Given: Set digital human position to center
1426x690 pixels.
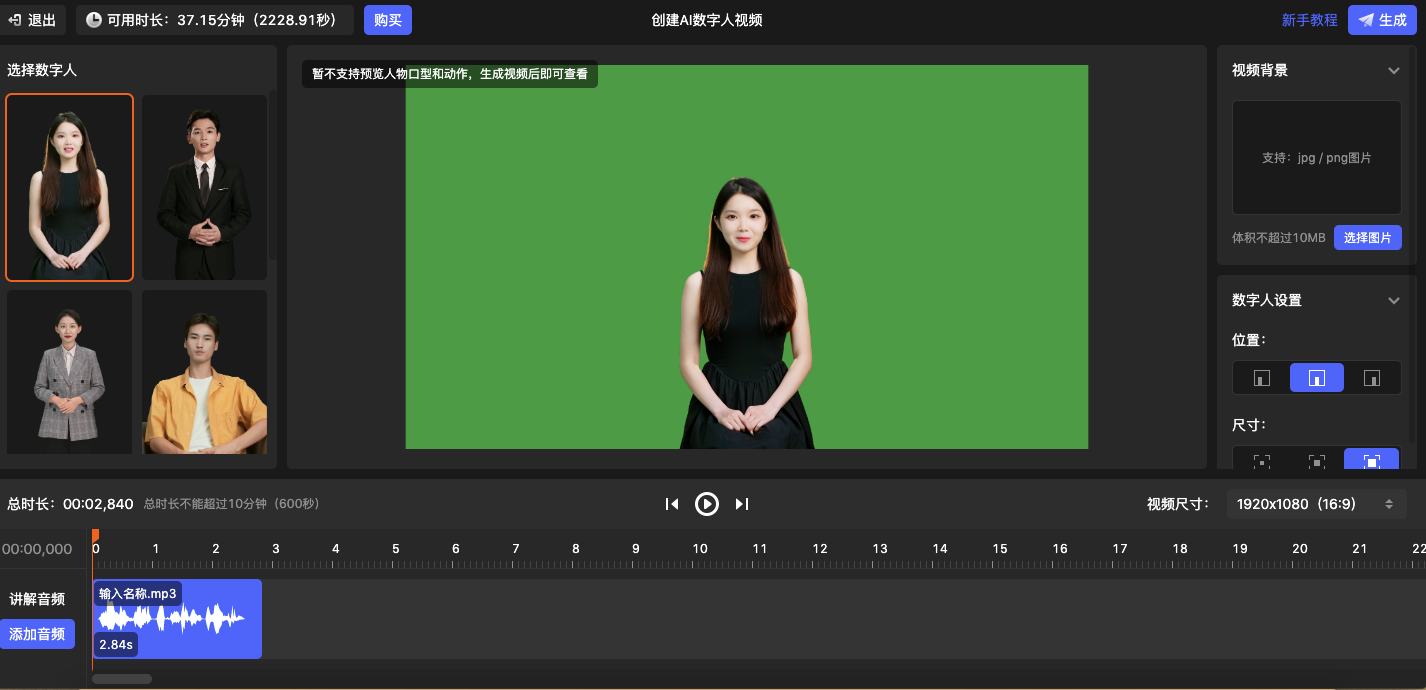Looking at the screenshot, I should (1317, 378).
